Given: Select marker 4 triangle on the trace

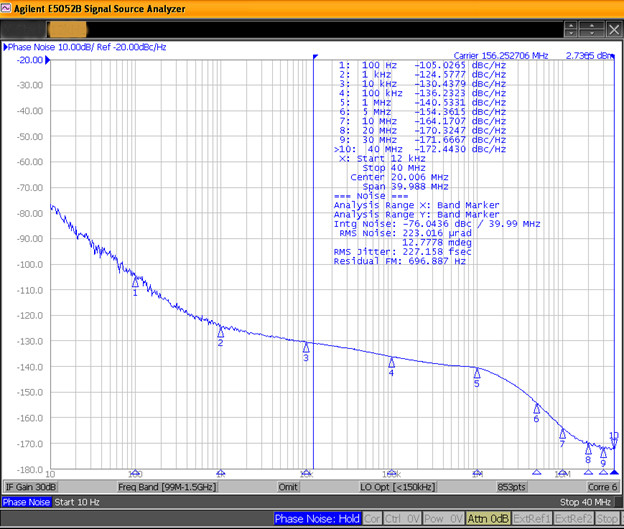Looking at the screenshot, I should pos(392,362).
